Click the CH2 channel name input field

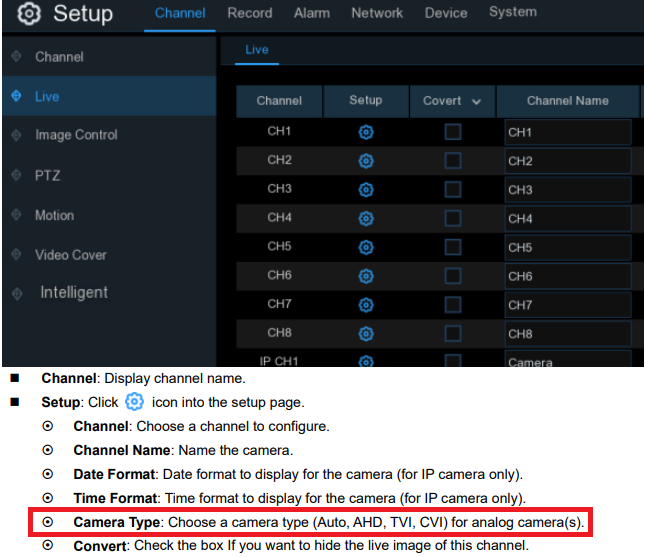[568, 161]
